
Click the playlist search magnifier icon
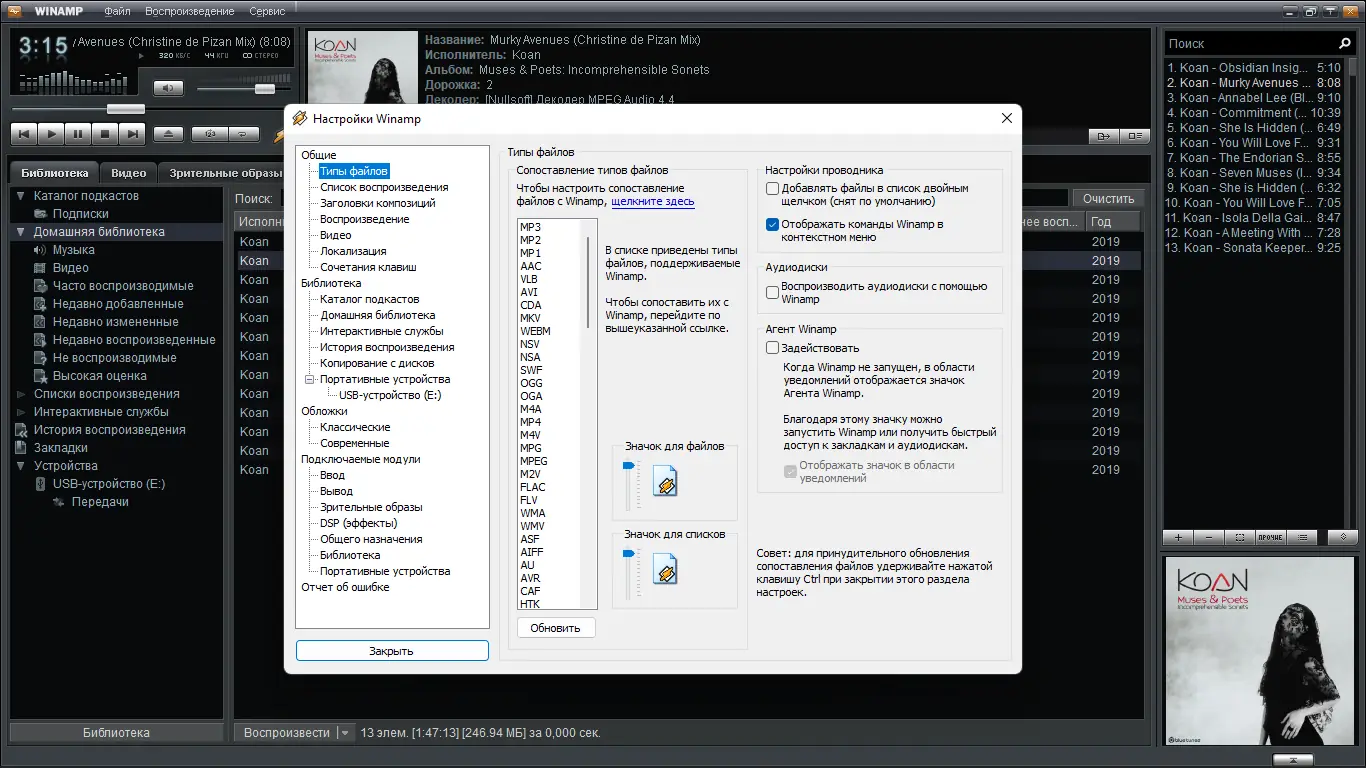point(1345,44)
